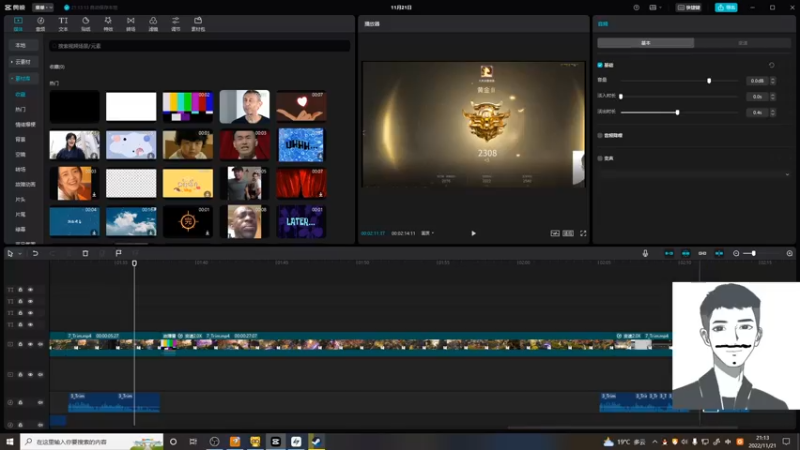Viewport: 800px width, 450px height.
Task: Click the 本地 local button
Action: click(23, 45)
